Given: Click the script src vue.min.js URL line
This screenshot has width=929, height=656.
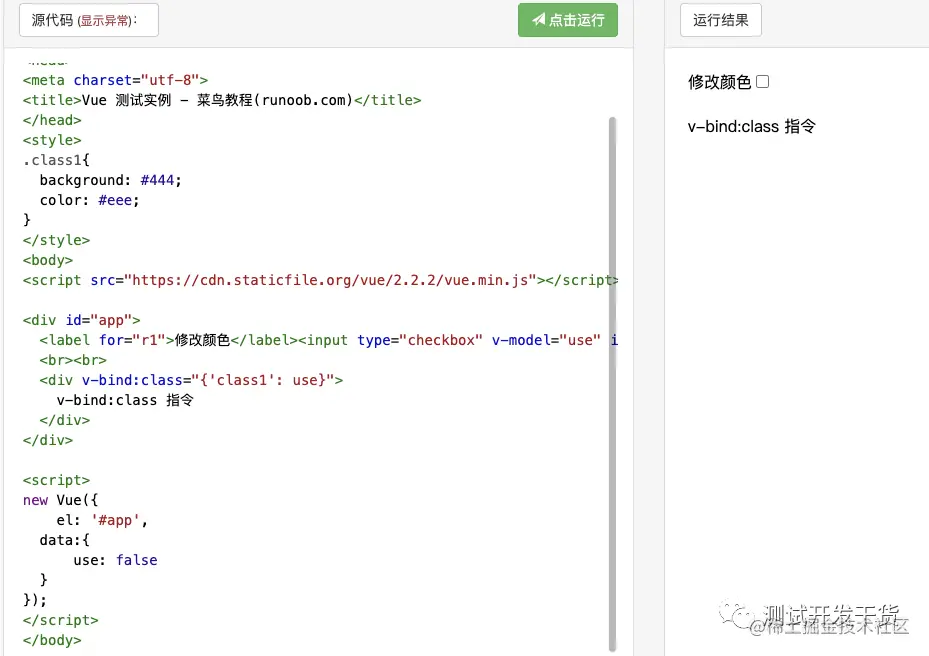Looking at the screenshot, I should click(321, 280).
